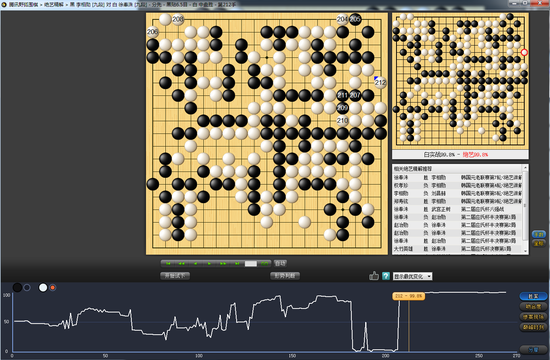This screenshot has height=360, width=550.
Task: Rewind several moves with the double left arrows
Action: [x=182, y=264]
